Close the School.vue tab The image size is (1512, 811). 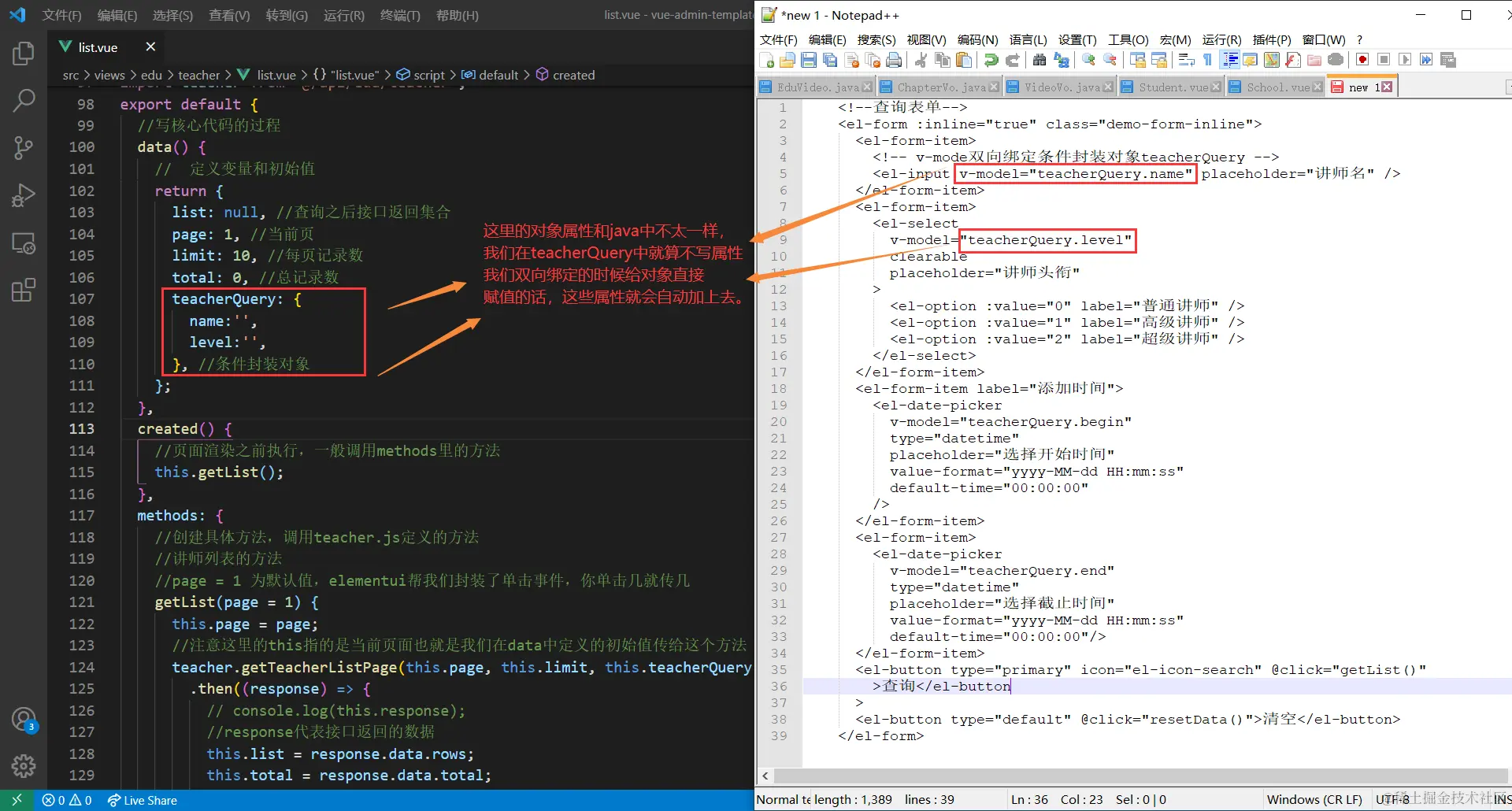coord(1317,87)
